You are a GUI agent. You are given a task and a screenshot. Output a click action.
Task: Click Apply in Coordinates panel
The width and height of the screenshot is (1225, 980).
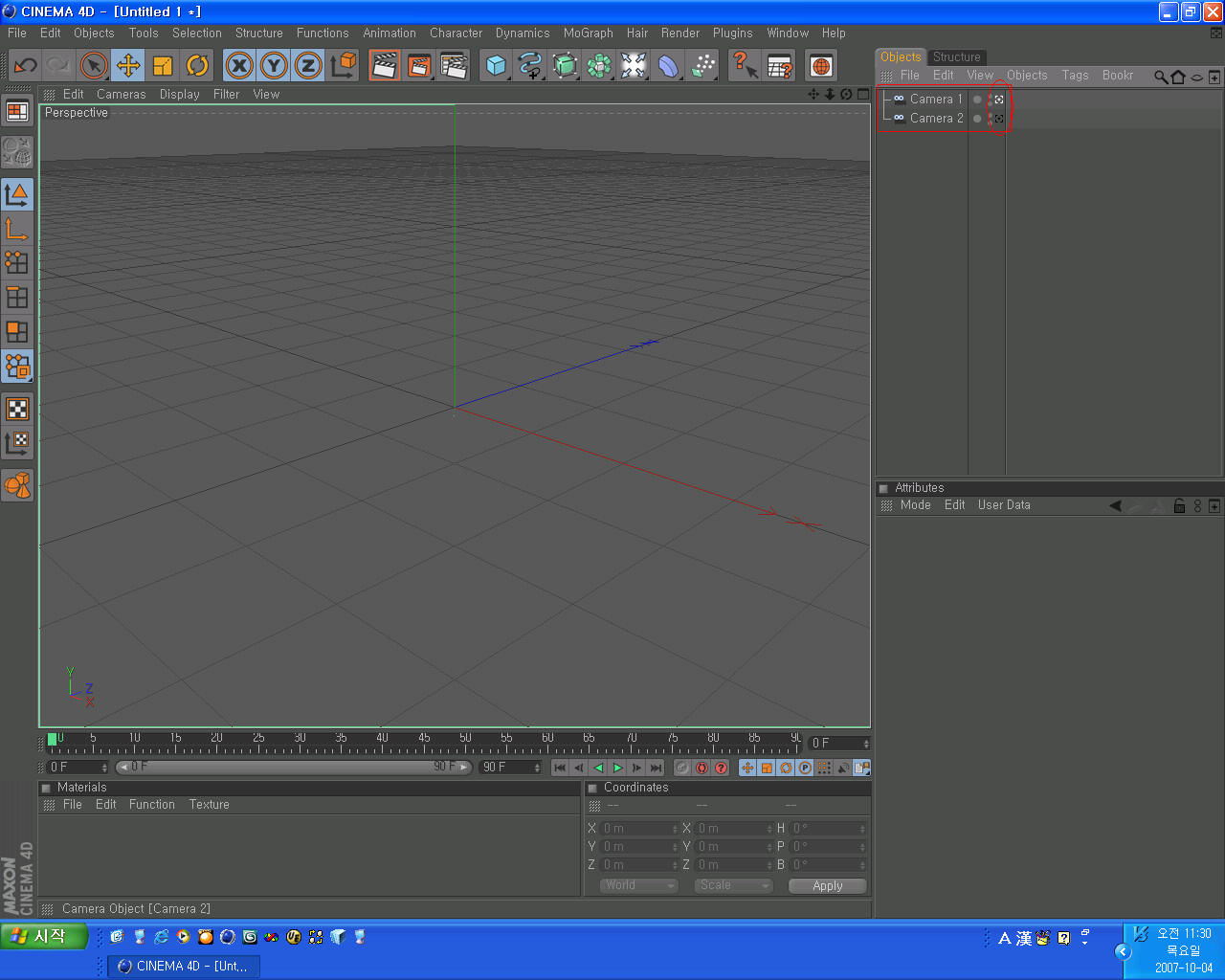[828, 886]
